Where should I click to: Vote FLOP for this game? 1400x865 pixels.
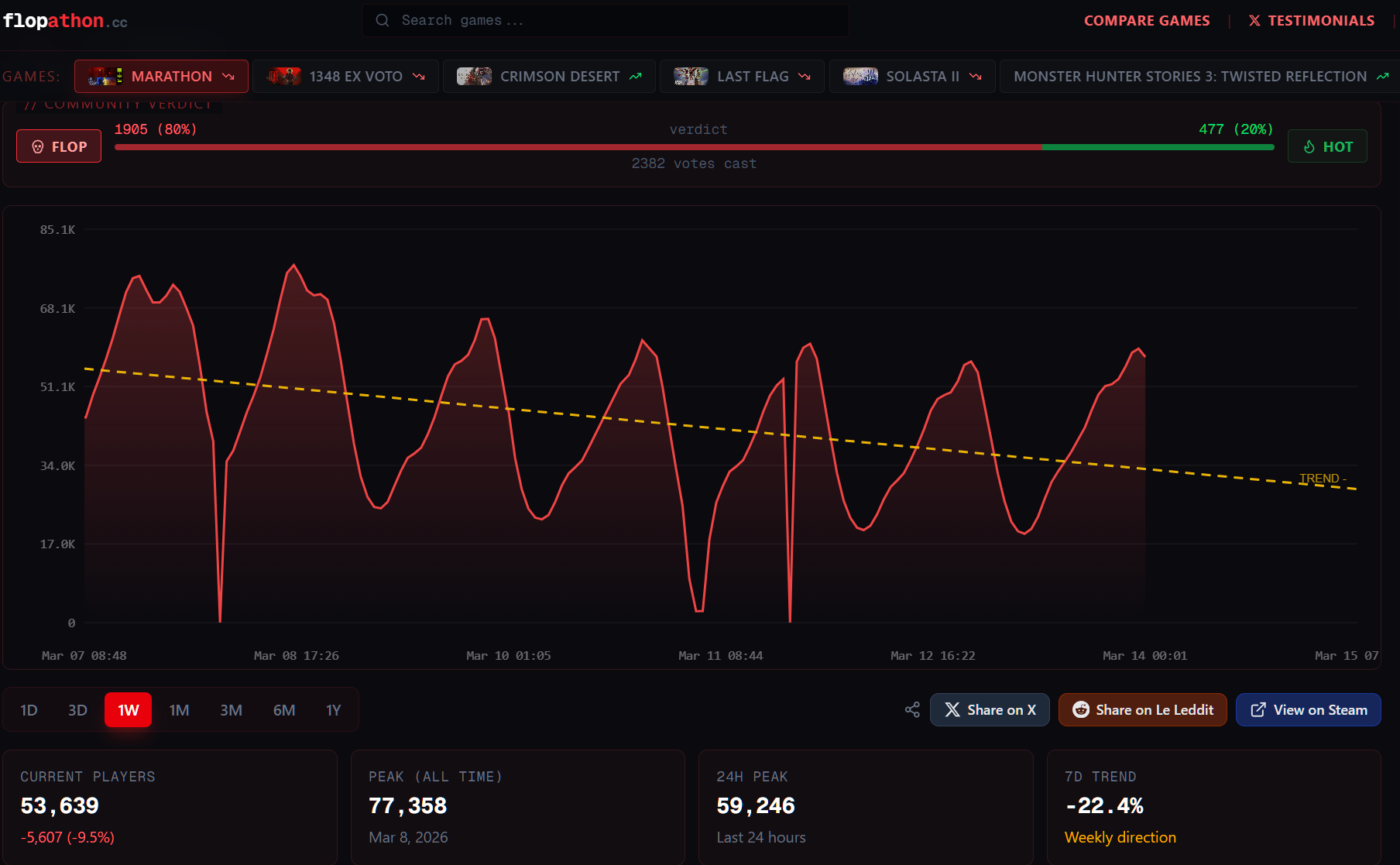click(59, 146)
